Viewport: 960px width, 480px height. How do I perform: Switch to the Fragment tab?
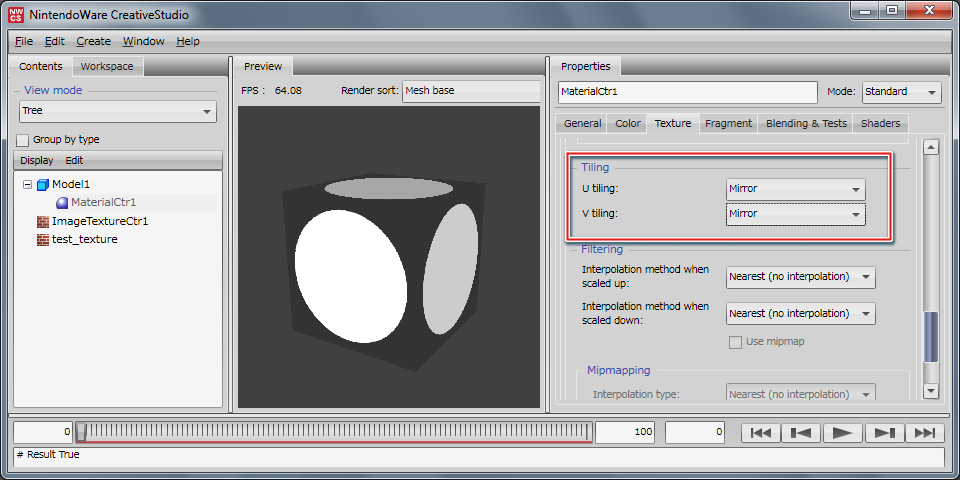pyautogui.click(x=728, y=123)
